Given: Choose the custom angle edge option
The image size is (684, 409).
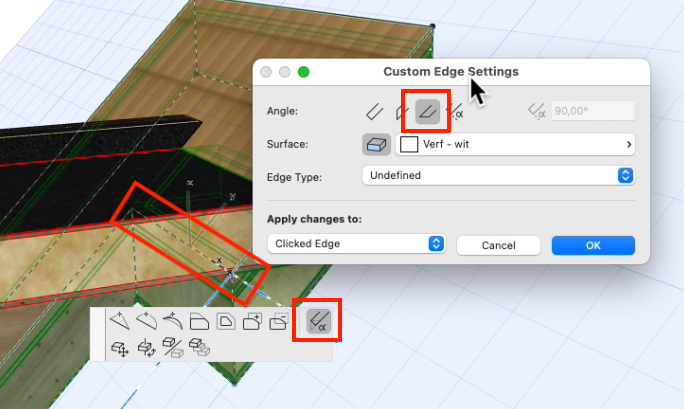Looking at the screenshot, I should click(x=456, y=112).
